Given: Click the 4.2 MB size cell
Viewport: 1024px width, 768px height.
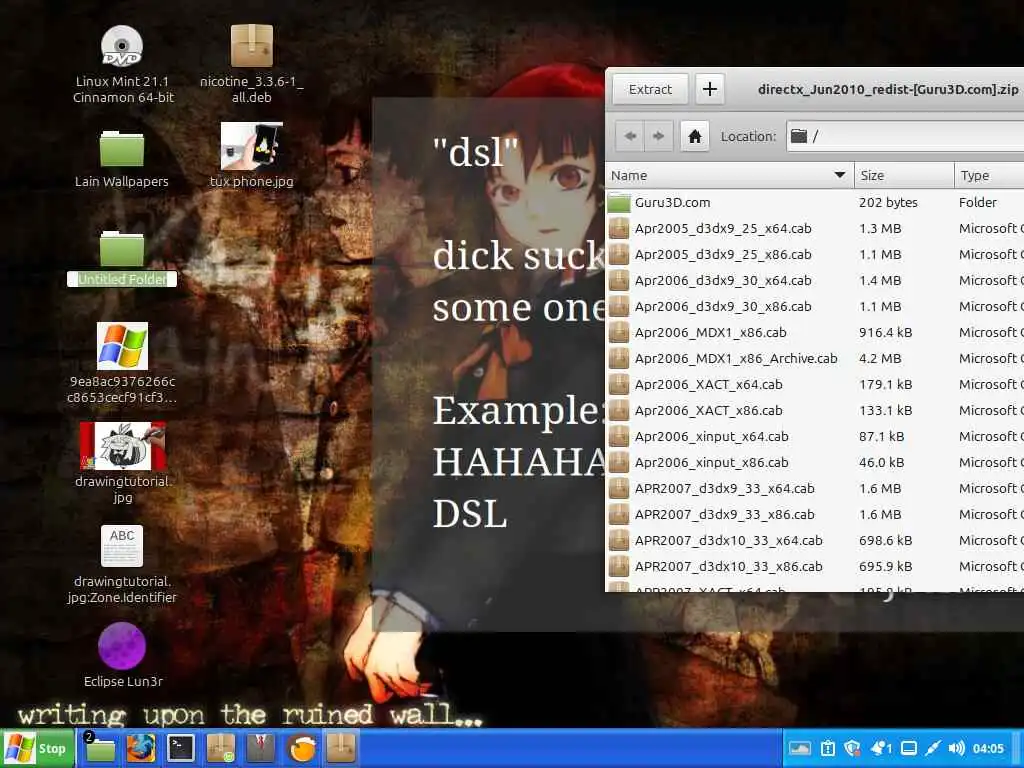Looking at the screenshot, I should click(x=880, y=359).
